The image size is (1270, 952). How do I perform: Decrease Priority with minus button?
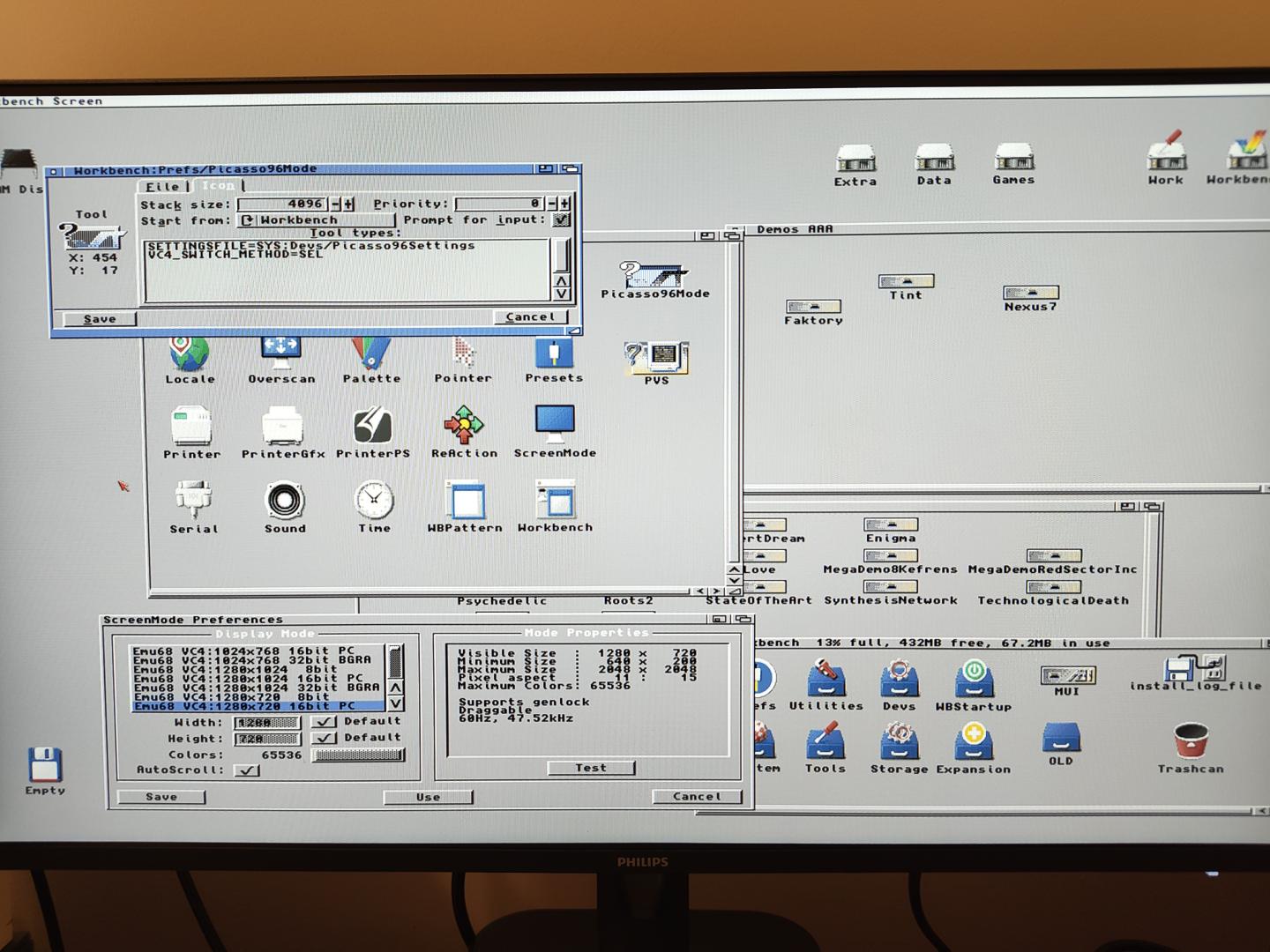[552, 204]
